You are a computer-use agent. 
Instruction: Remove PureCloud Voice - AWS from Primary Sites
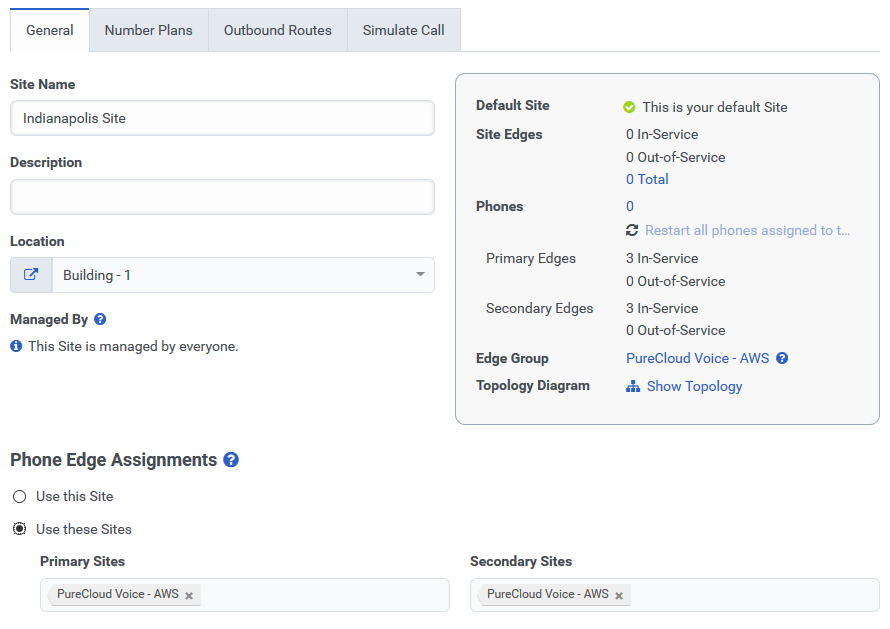click(x=189, y=595)
